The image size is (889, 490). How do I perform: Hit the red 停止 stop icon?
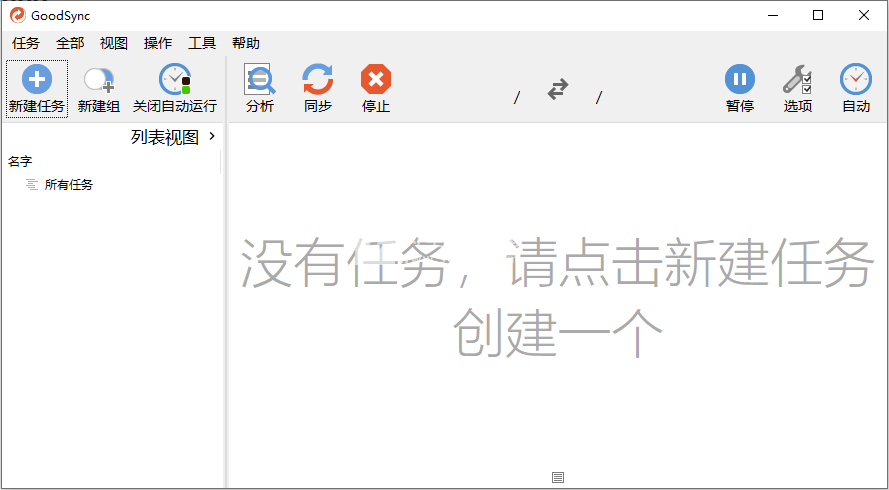coord(376,79)
